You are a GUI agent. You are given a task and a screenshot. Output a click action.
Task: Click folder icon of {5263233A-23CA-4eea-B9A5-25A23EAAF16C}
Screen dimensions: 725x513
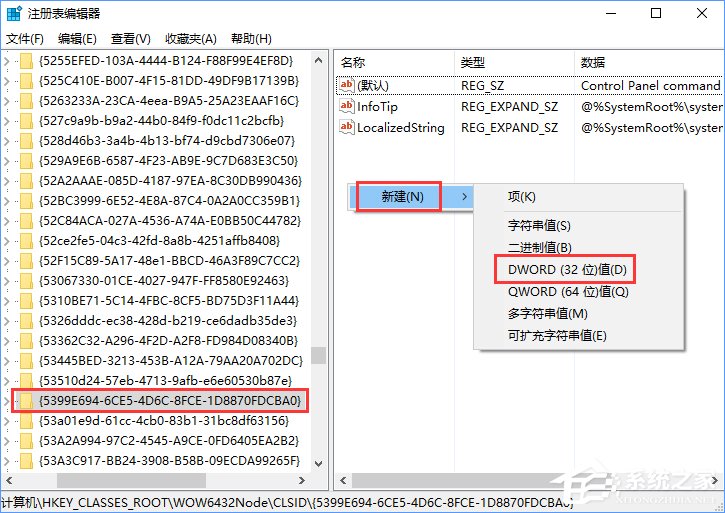click(x=26, y=101)
